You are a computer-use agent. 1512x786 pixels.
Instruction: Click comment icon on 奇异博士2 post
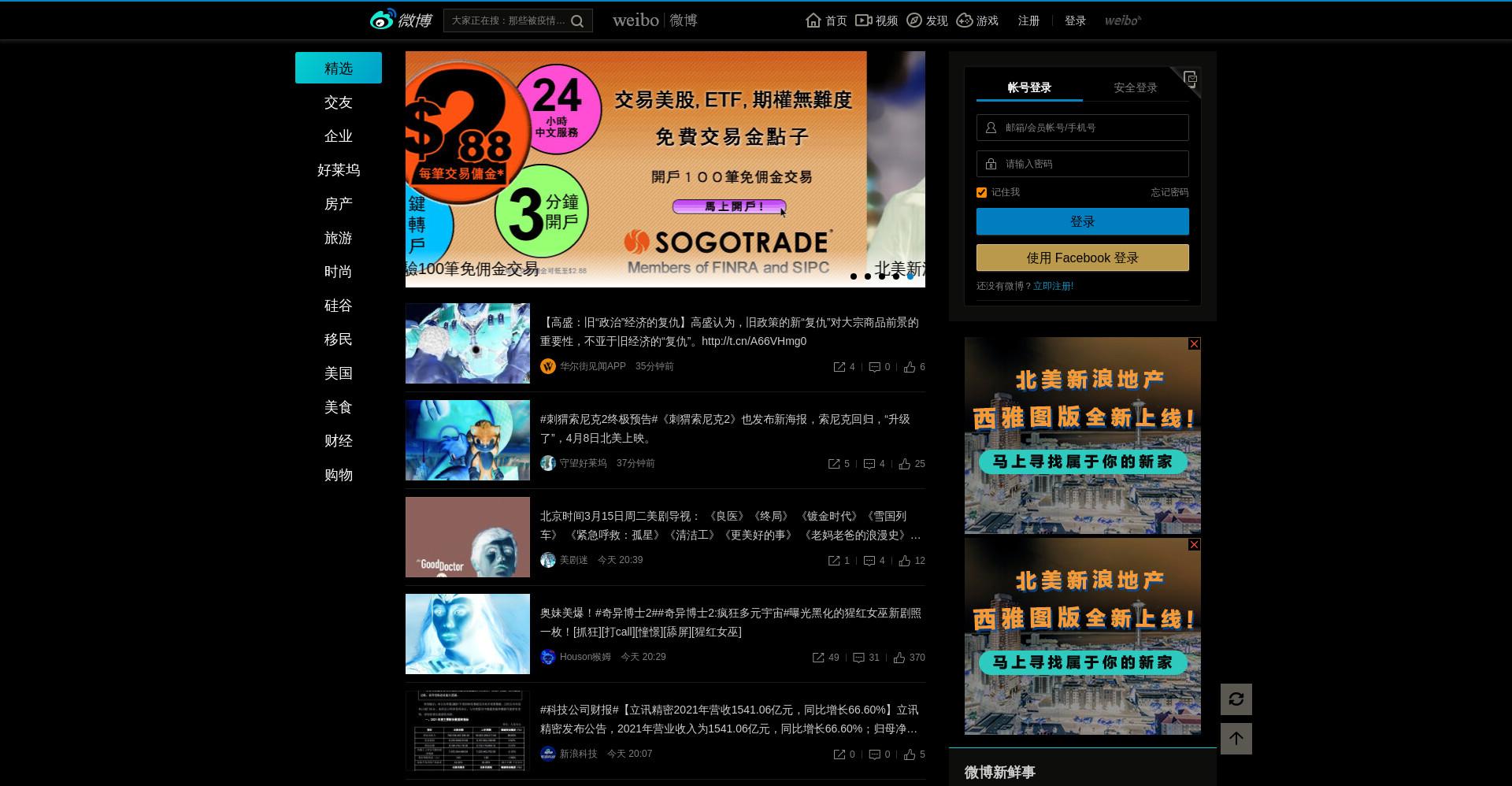pos(859,658)
